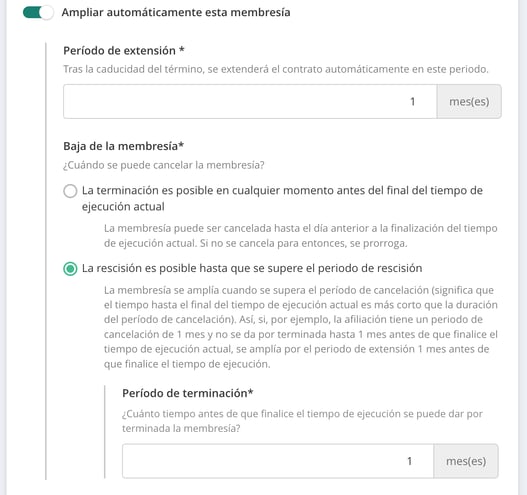Click the 'Período de terminación*' heading
527x495 pixels.
tap(188, 393)
